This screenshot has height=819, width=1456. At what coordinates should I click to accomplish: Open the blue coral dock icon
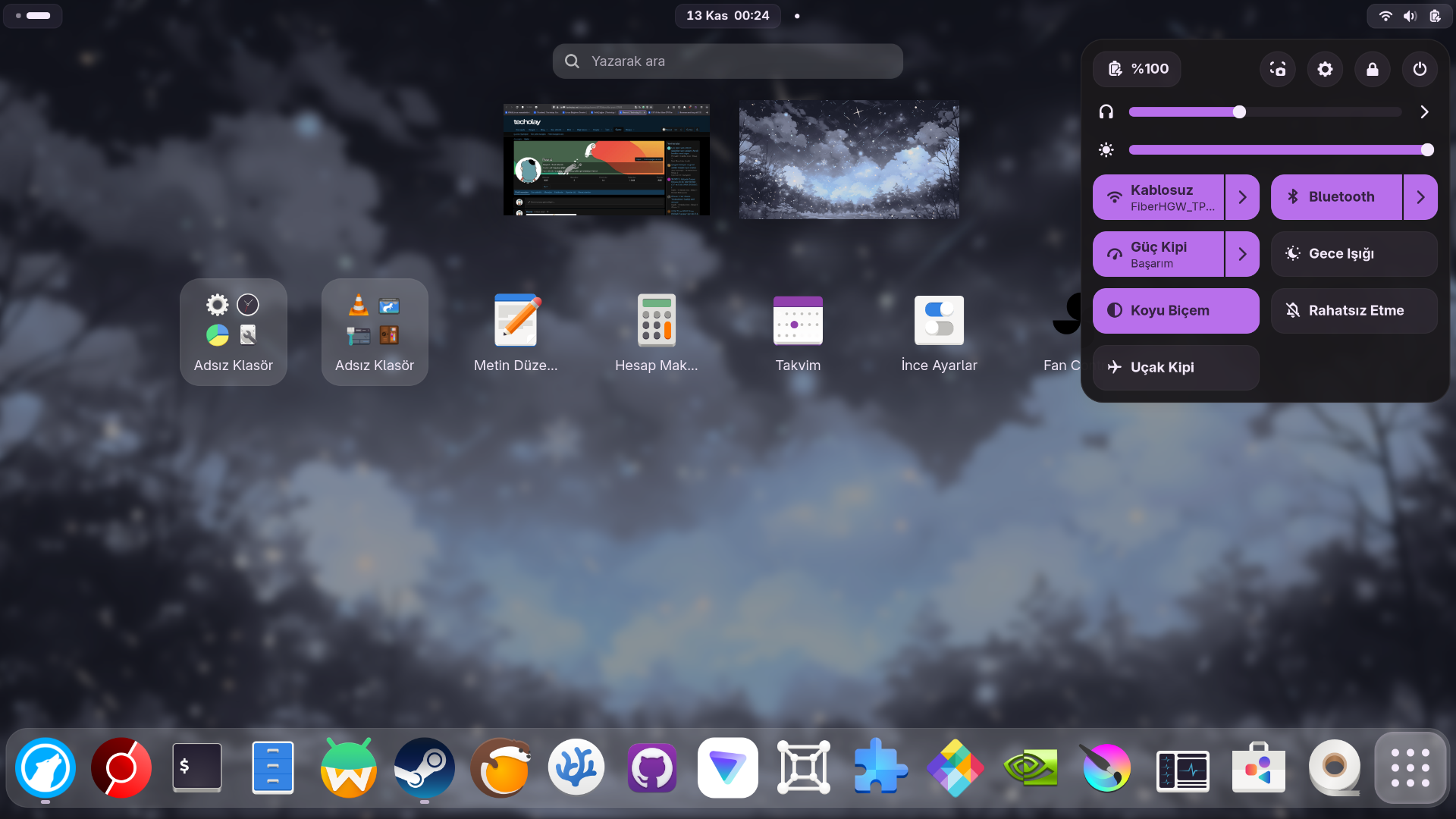pos(576,767)
